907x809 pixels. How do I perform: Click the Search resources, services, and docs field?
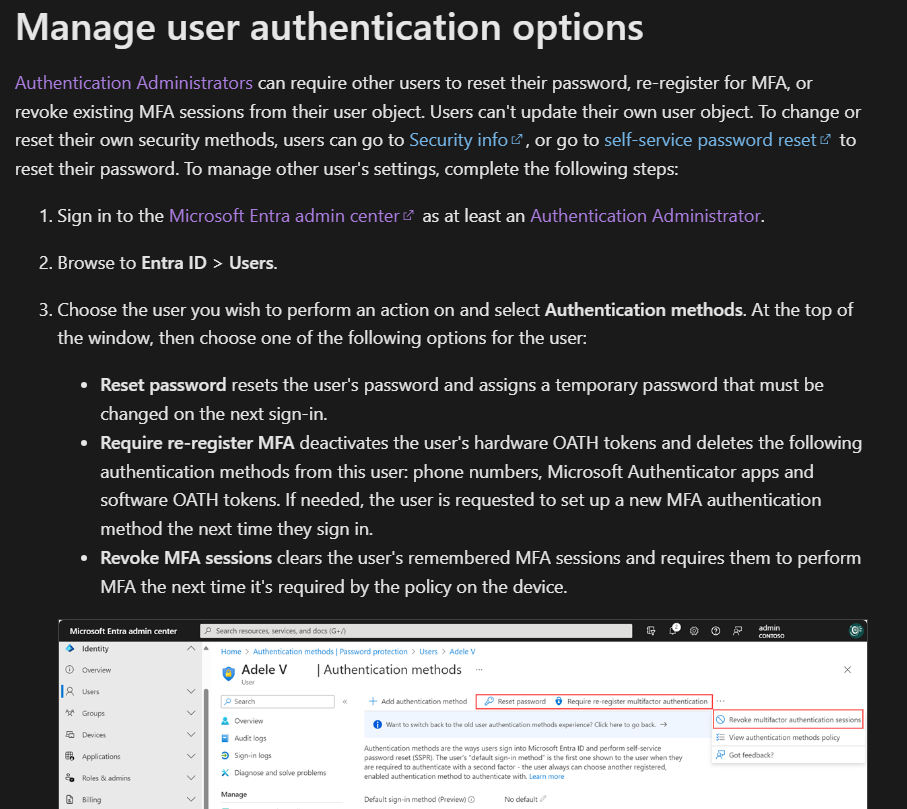(416, 631)
